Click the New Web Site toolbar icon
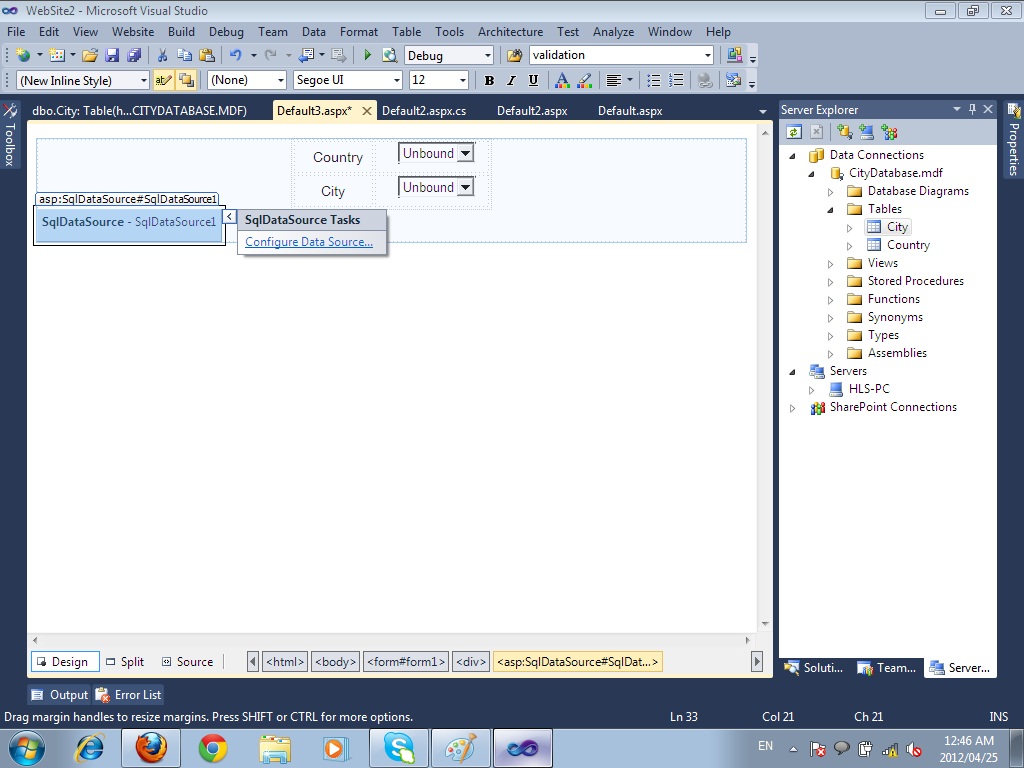1024x768 pixels. pos(23,56)
